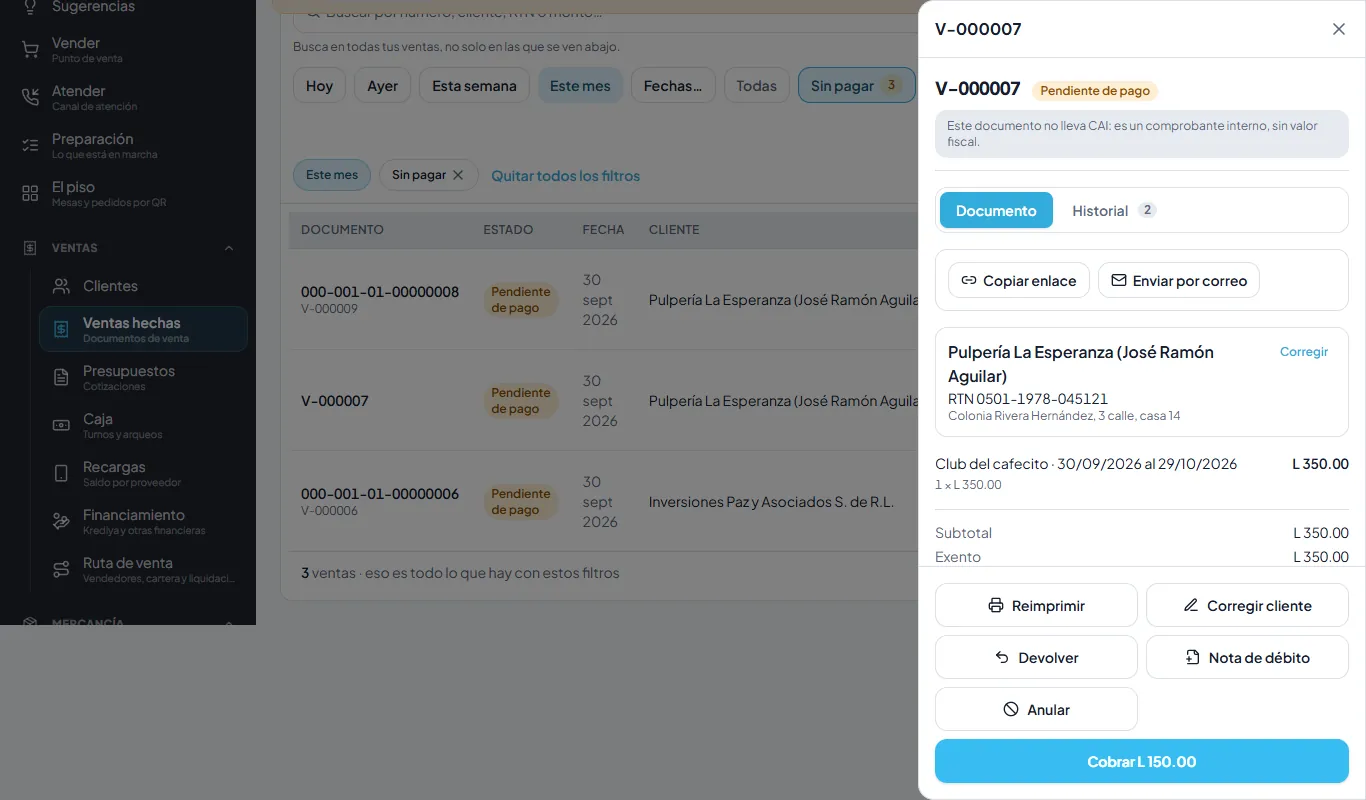Screen dimensions: 1366x800
Task: Collapse the VENTAS sidebar section
Action: pos(229,248)
